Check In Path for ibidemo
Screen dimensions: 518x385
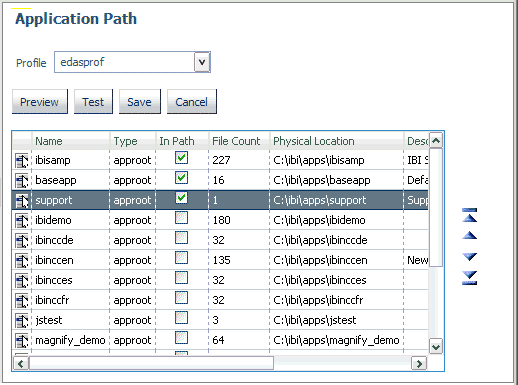181,218
